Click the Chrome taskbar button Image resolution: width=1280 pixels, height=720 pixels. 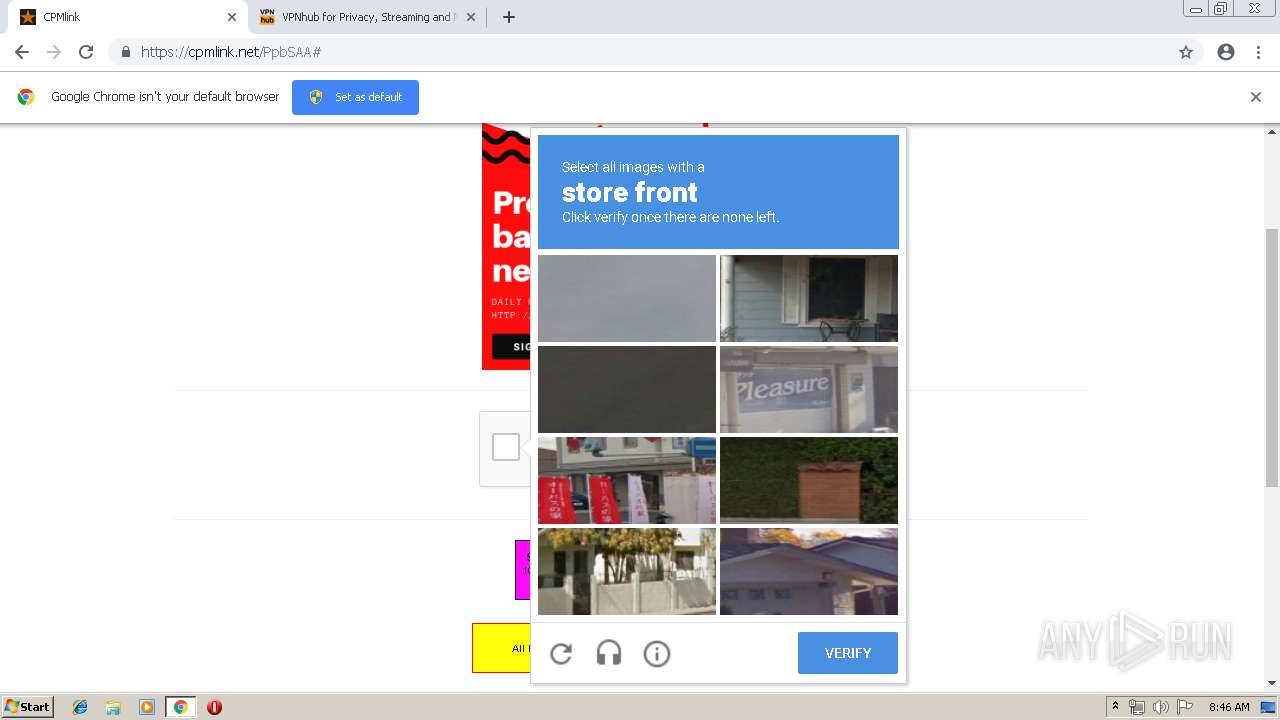(x=180, y=707)
